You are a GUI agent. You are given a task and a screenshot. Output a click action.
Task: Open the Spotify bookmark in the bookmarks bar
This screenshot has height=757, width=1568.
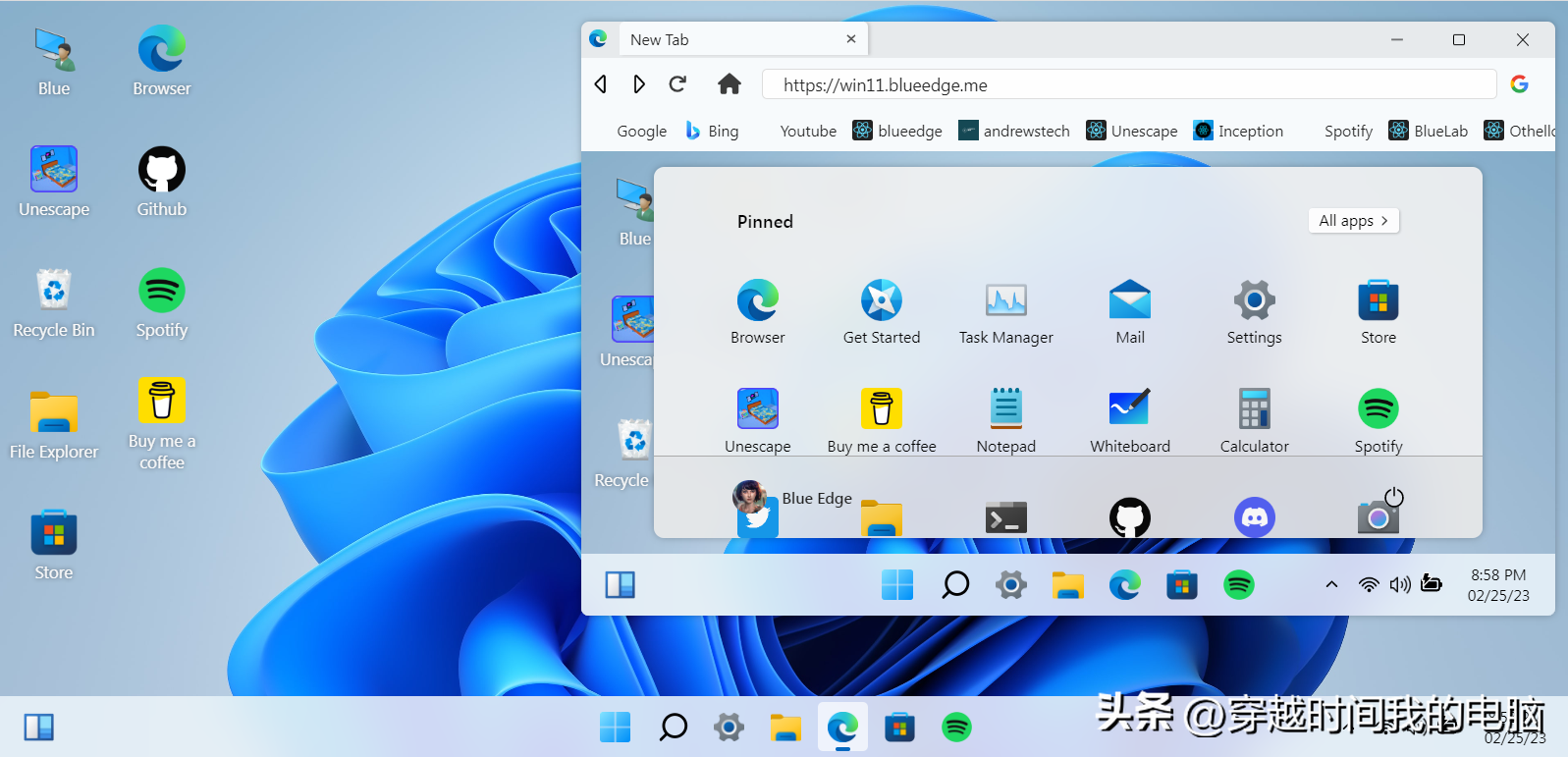tap(1348, 132)
